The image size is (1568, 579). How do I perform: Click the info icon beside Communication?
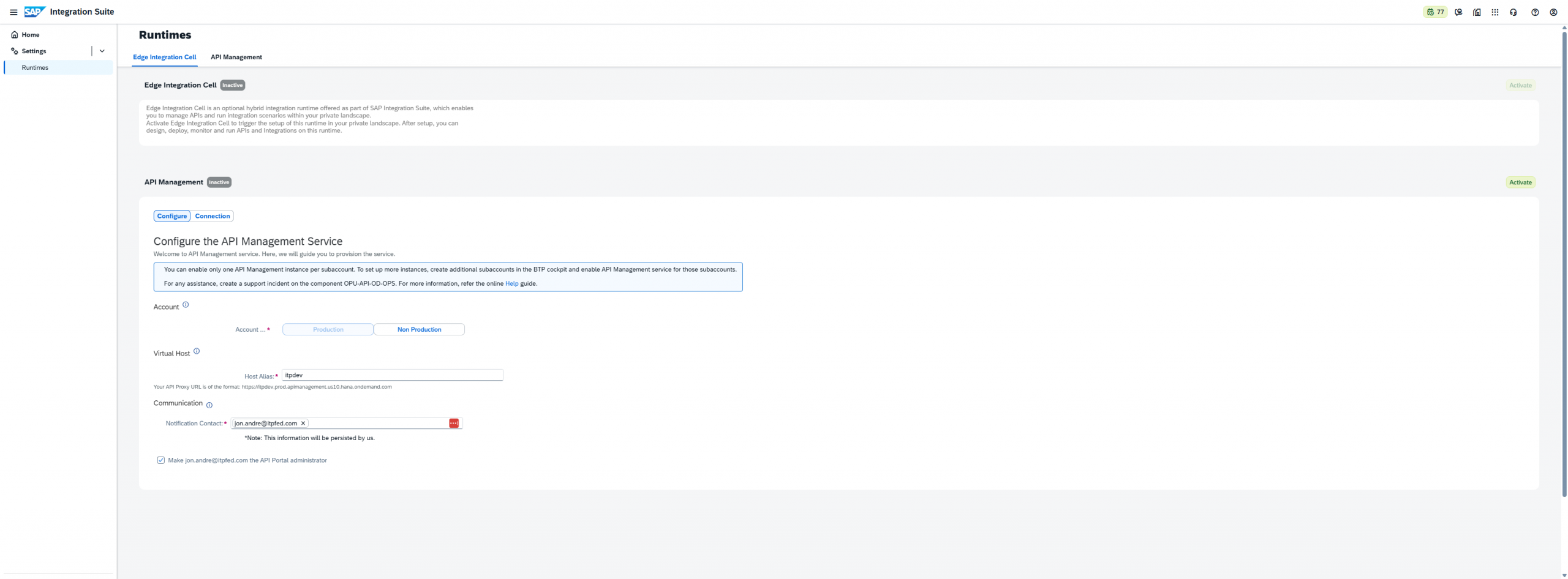click(209, 405)
